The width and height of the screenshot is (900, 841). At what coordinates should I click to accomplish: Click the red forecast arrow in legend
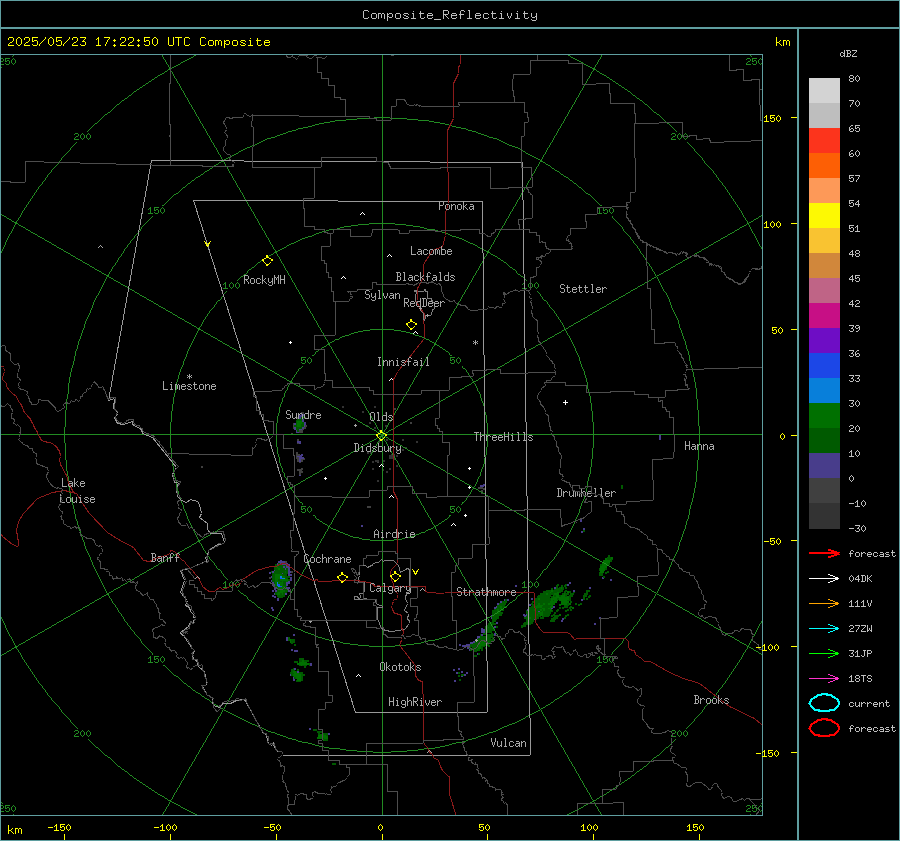pyautogui.click(x=824, y=553)
